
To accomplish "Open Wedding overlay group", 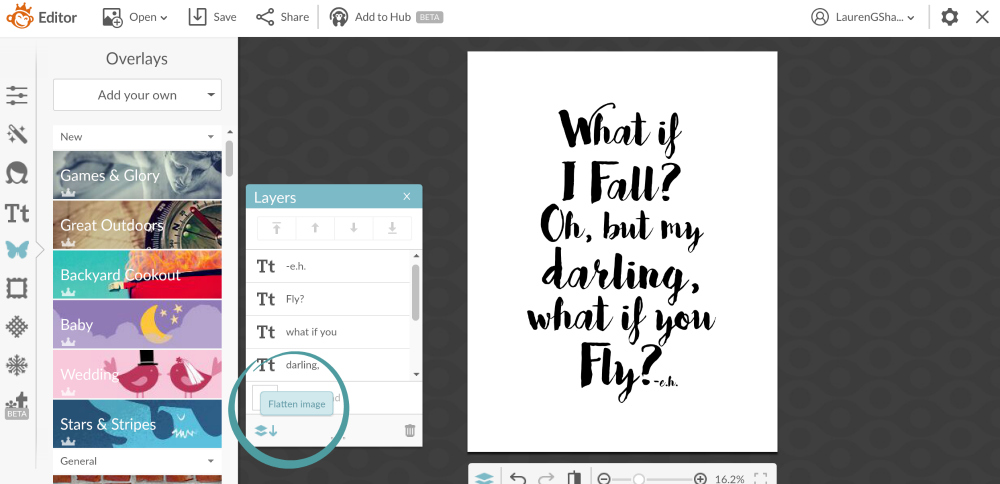I will [137, 374].
